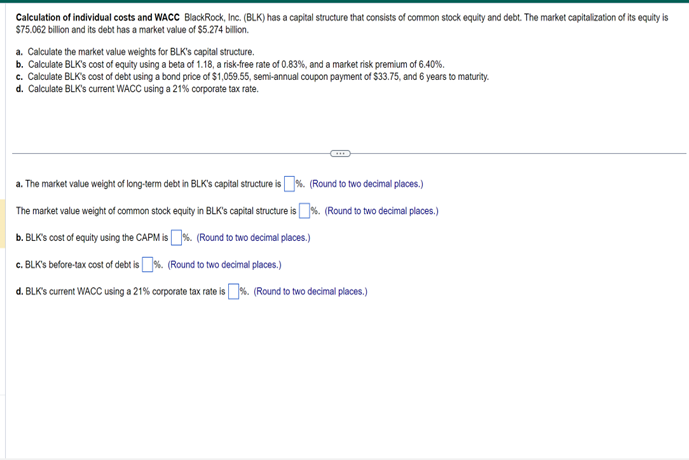
Task: Click the rounding hint after current WACC
Action: [x=311, y=292]
